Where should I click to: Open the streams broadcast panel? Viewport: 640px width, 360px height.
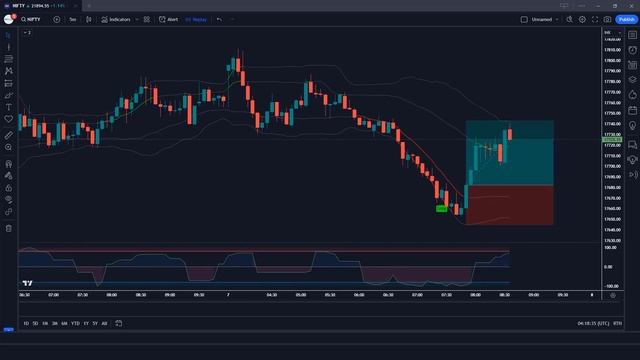(x=632, y=175)
